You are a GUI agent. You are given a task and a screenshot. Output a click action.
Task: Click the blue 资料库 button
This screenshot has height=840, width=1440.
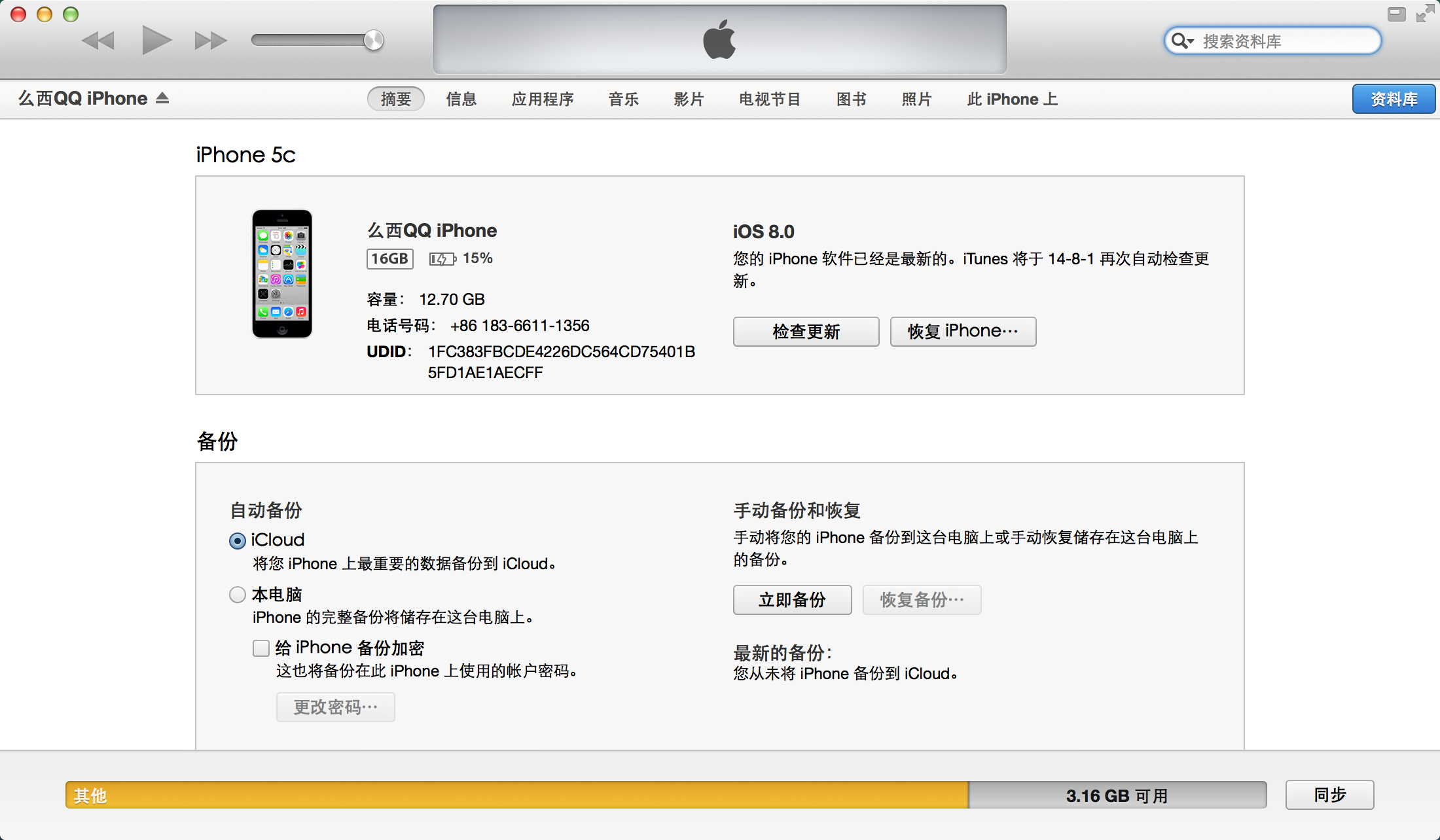pos(1394,99)
